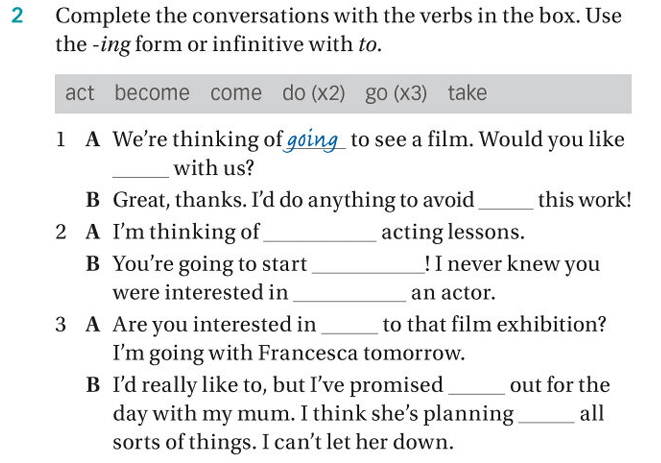This screenshot has height=463, width=661.
Task: Click the filled-in answer "going"
Action: click(313, 140)
